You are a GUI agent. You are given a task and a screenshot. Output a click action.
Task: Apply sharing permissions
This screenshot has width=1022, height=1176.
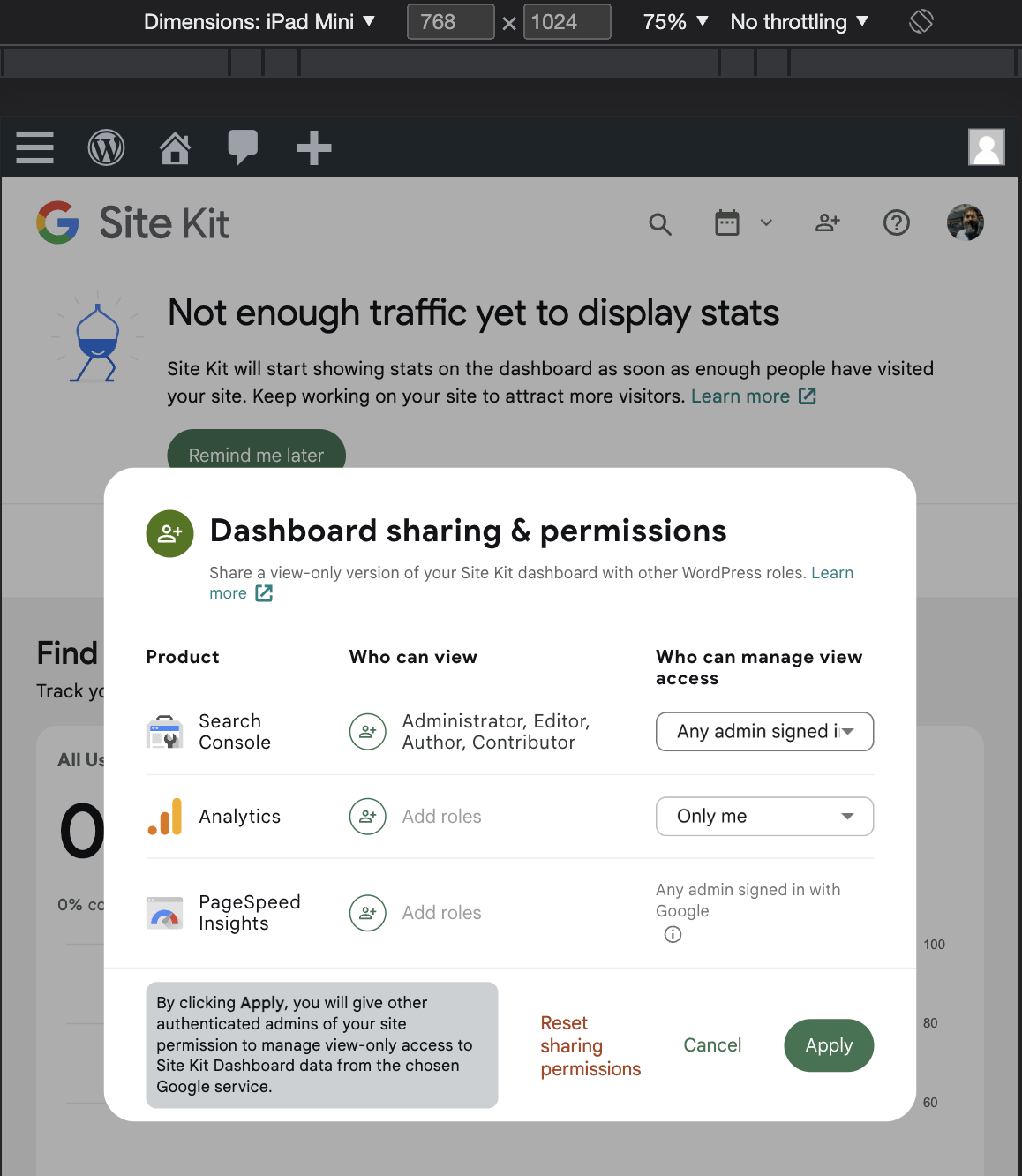click(829, 1045)
